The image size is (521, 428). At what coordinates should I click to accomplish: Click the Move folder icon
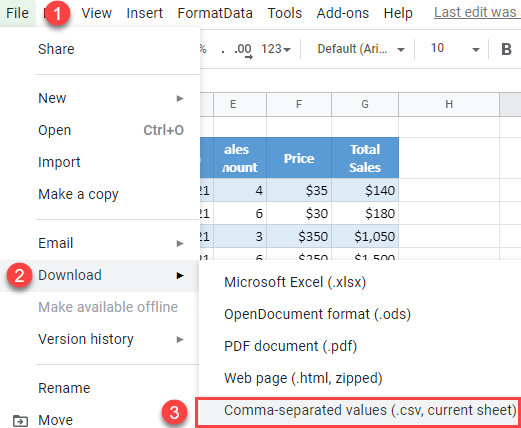(x=20, y=420)
